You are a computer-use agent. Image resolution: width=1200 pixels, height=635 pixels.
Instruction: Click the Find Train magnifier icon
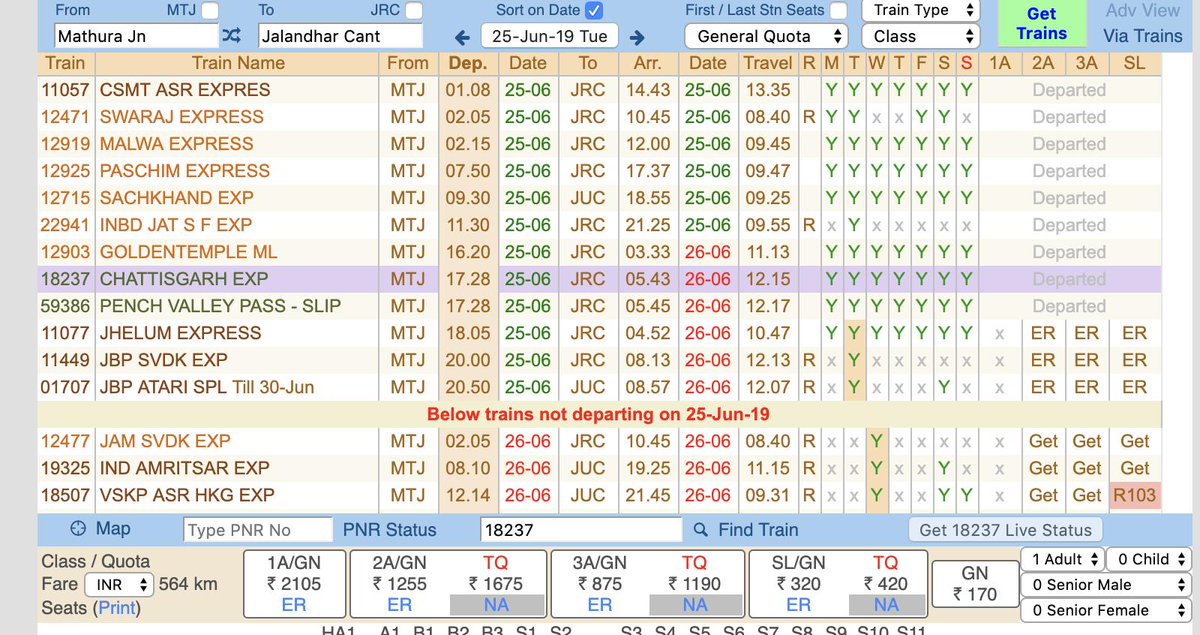pos(701,530)
